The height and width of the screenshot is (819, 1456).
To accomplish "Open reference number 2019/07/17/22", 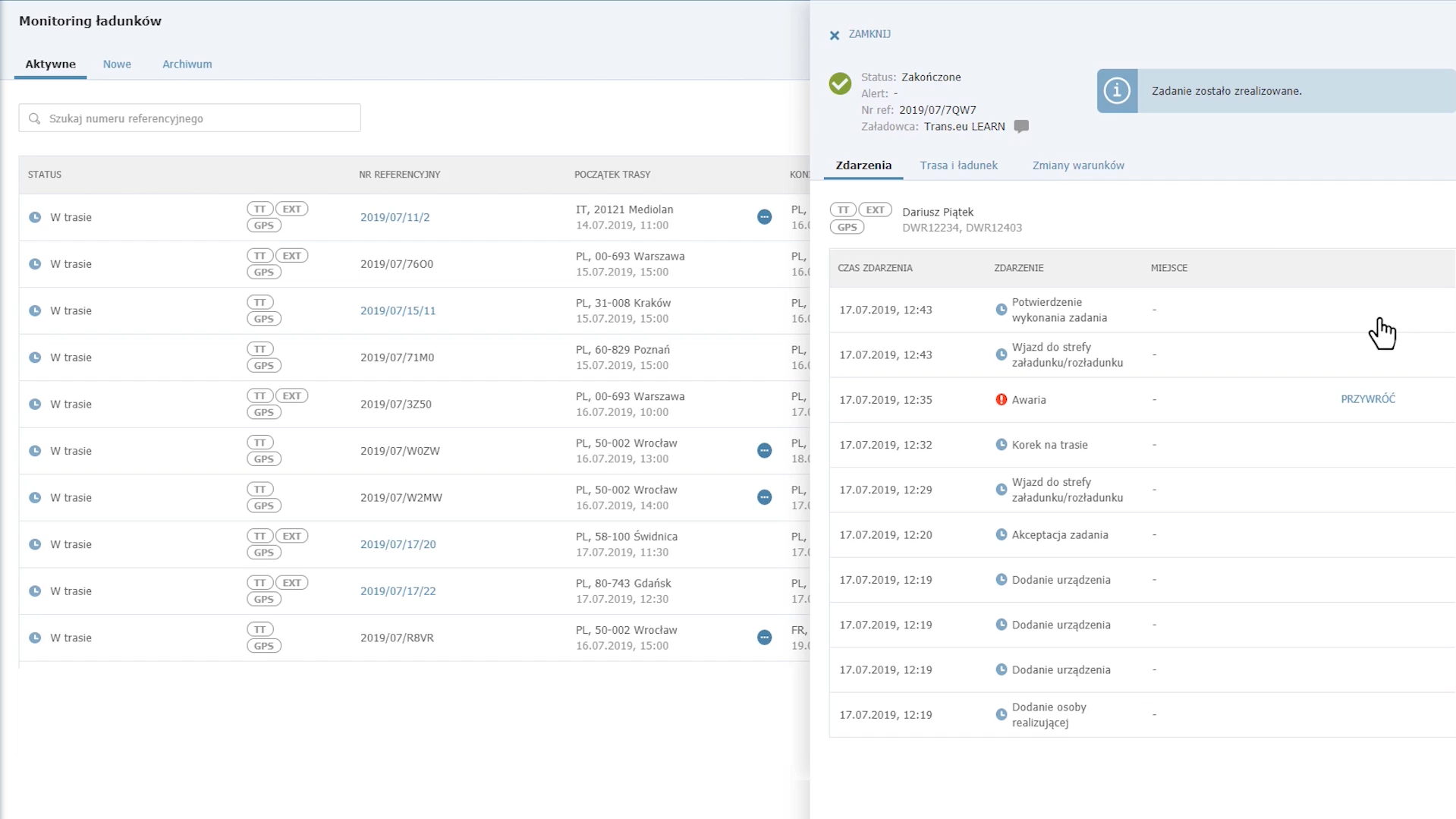I will (398, 591).
